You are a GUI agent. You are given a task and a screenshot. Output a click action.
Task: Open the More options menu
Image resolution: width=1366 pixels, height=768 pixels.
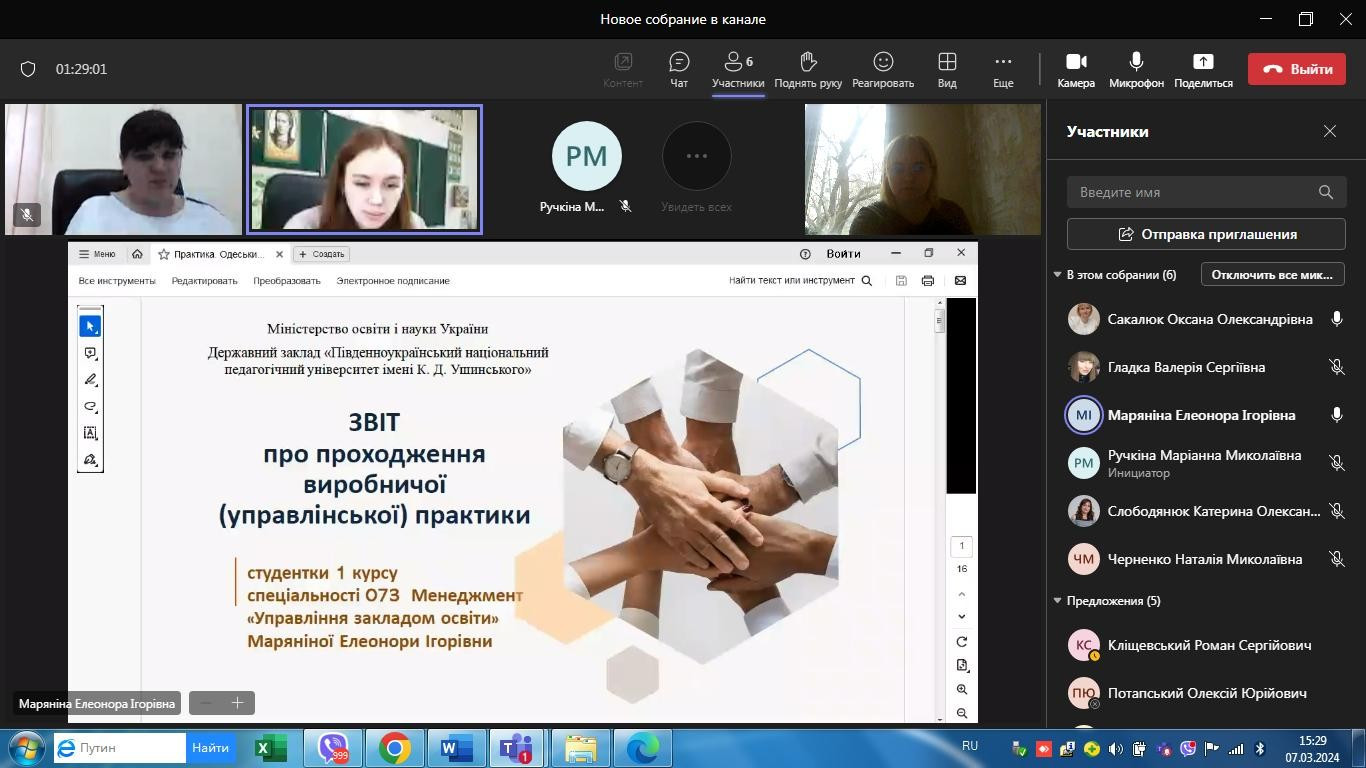pos(1003,69)
